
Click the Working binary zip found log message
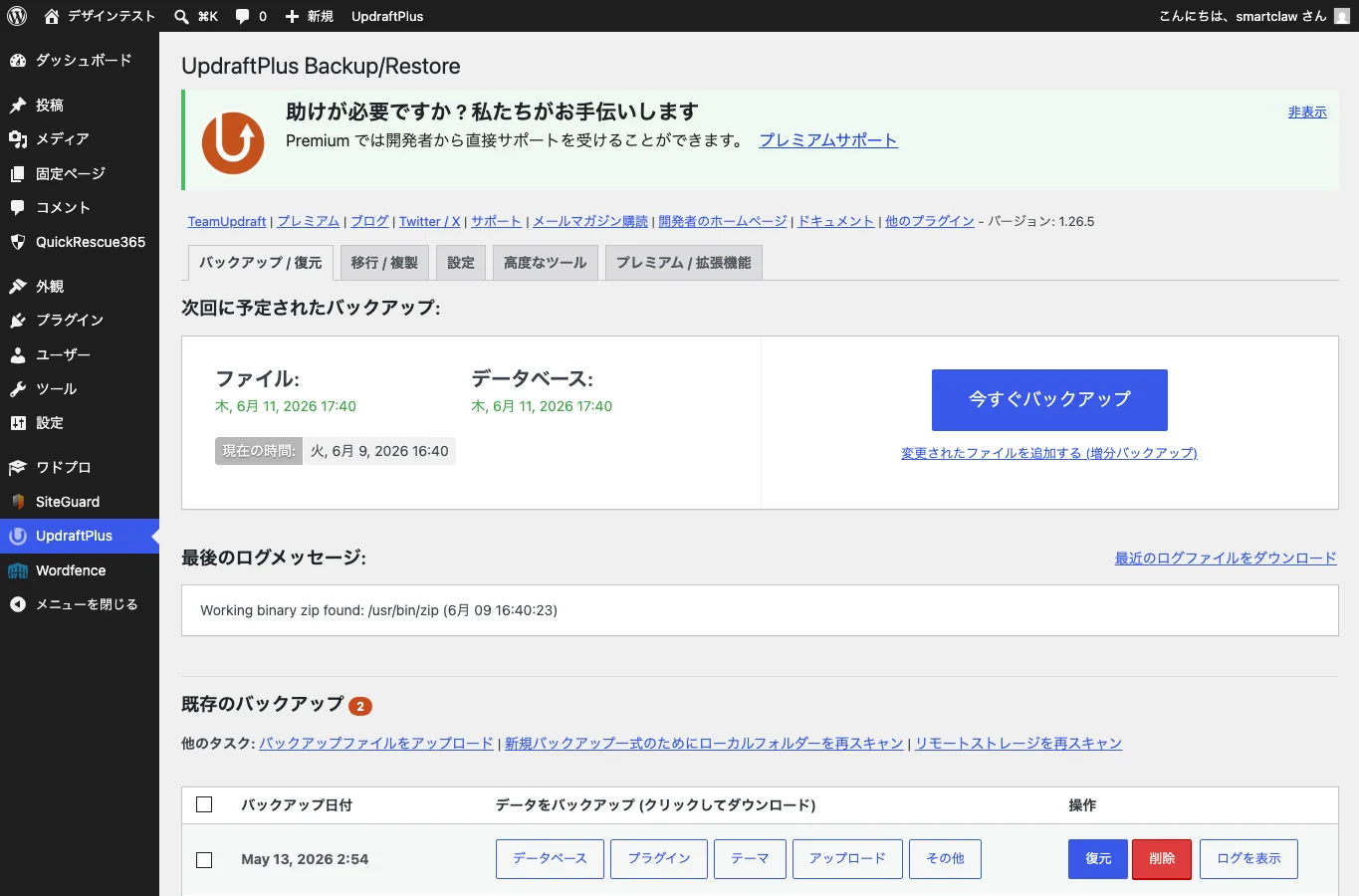tap(378, 610)
